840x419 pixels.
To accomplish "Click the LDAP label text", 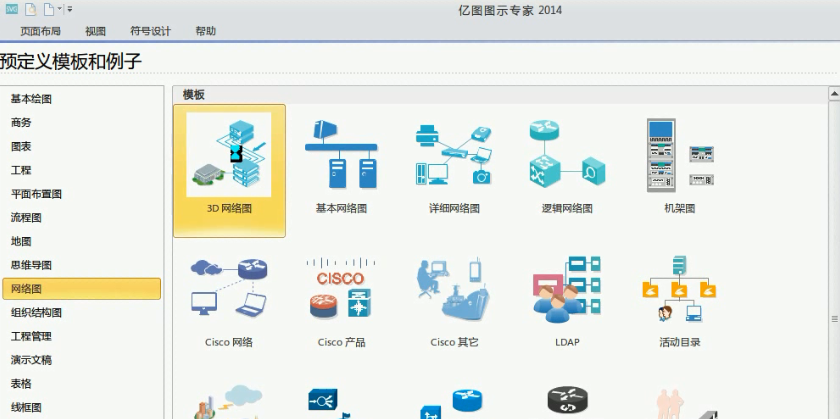I will [567, 342].
